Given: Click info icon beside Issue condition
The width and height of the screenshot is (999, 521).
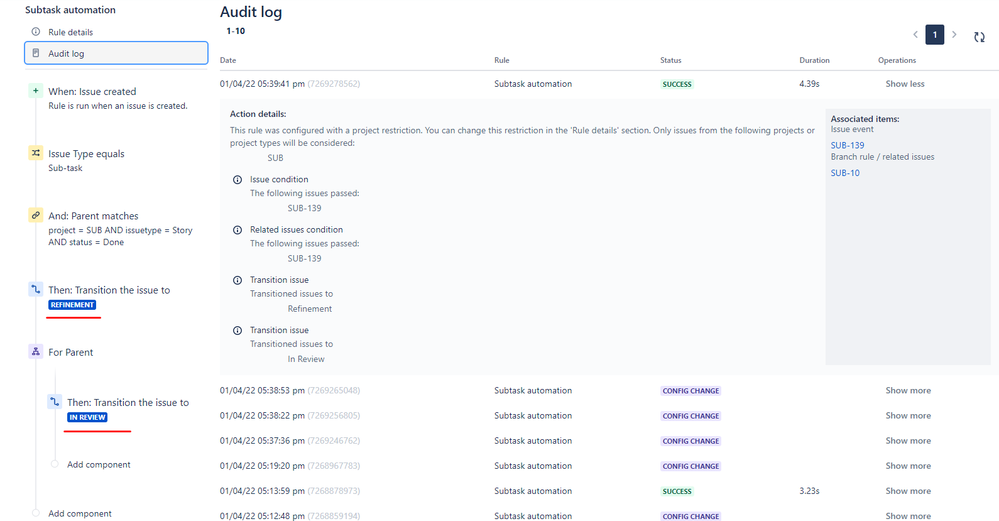Looking at the screenshot, I should pyautogui.click(x=238, y=180).
